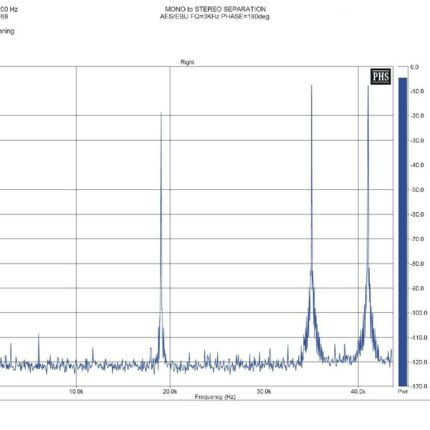Click the 0.0 value atop the power scale
The image size is (430, 430).
coord(414,67)
